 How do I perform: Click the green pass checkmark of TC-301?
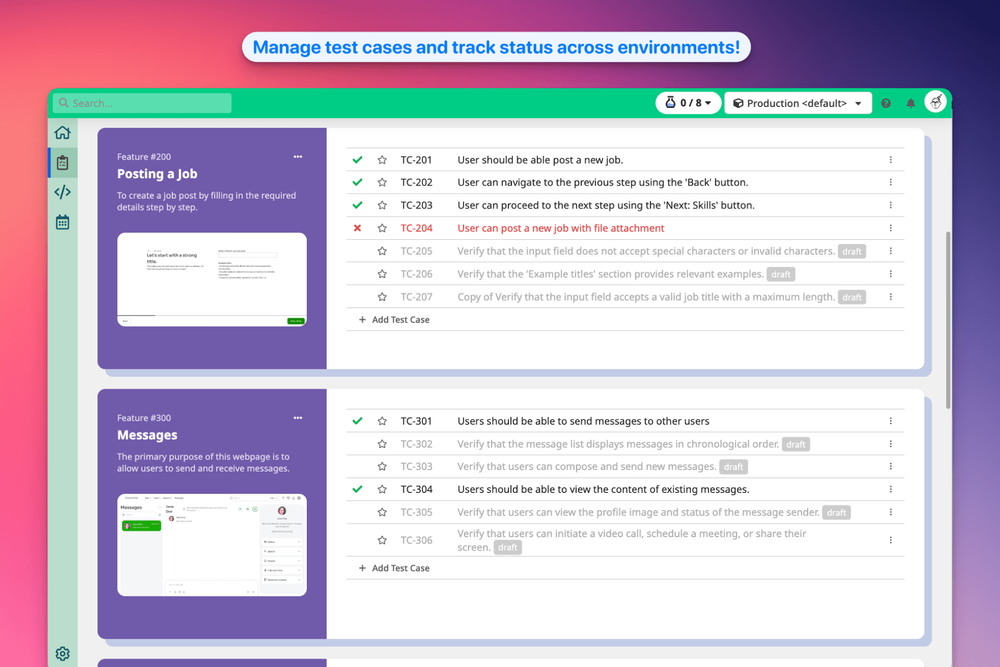click(x=357, y=421)
